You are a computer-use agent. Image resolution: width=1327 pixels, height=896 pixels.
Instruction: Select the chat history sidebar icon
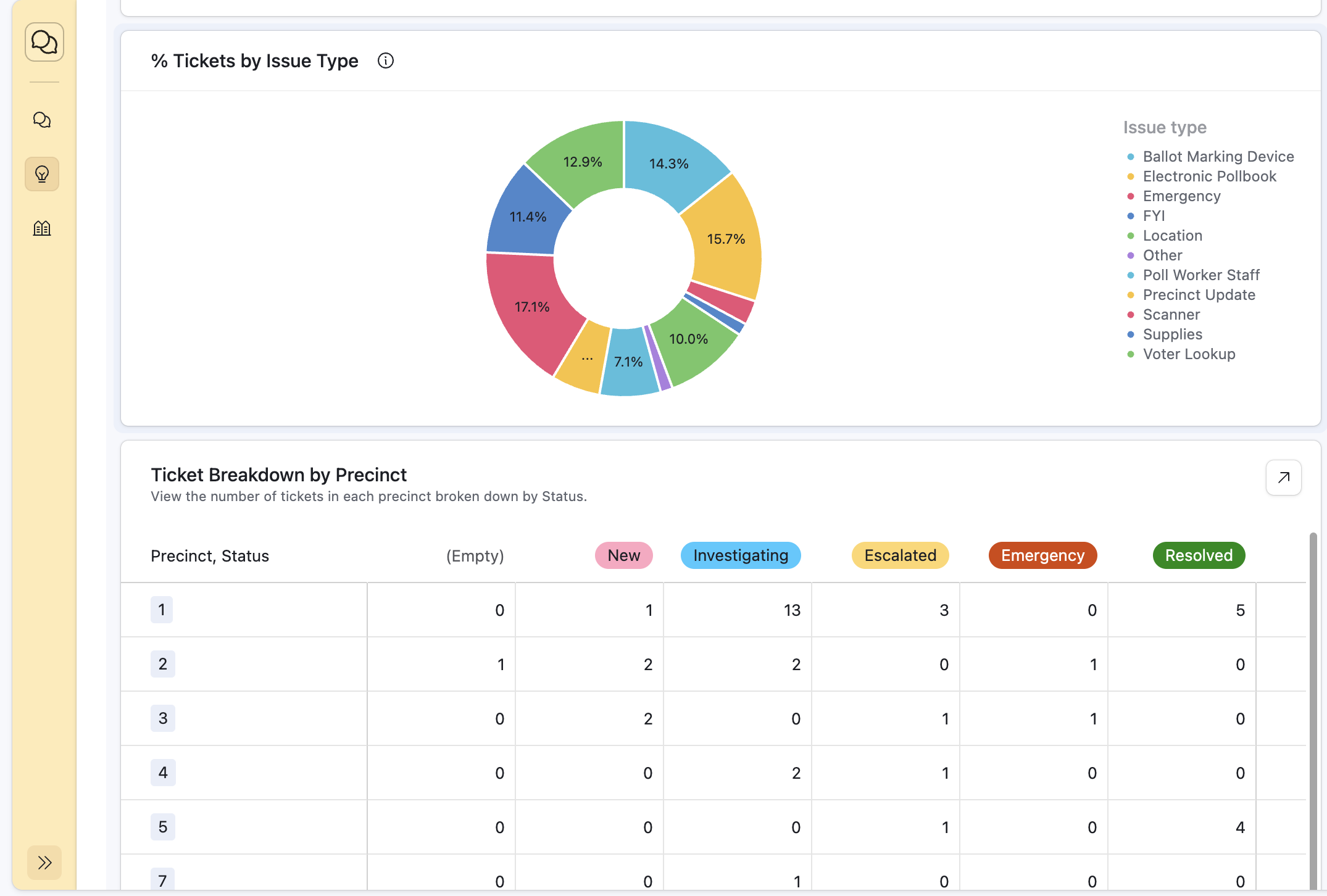coord(41,120)
